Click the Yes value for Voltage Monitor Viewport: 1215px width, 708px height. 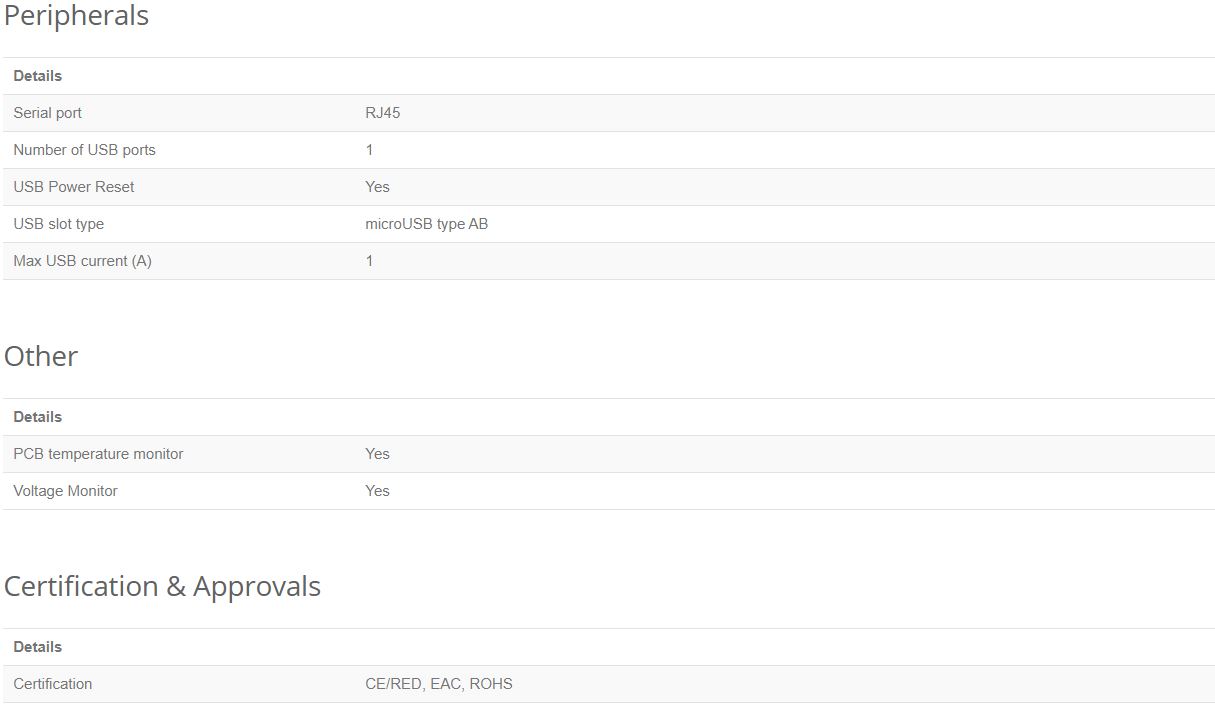coord(378,491)
